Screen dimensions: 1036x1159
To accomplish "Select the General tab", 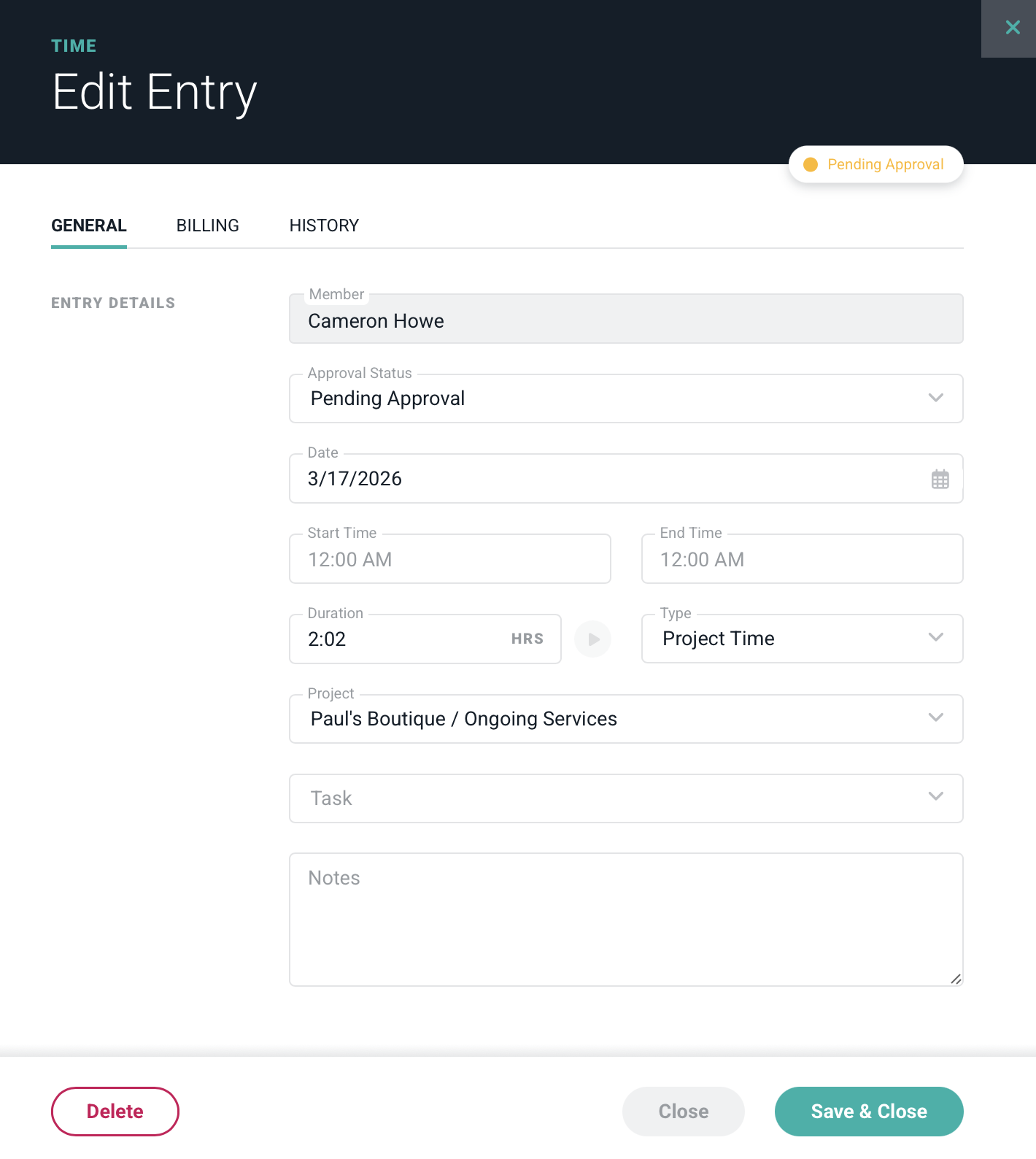I will [x=89, y=226].
